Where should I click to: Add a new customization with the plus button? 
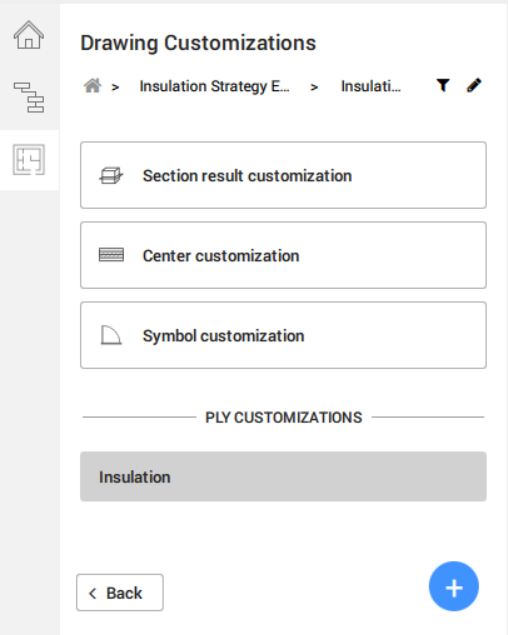click(454, 586)
